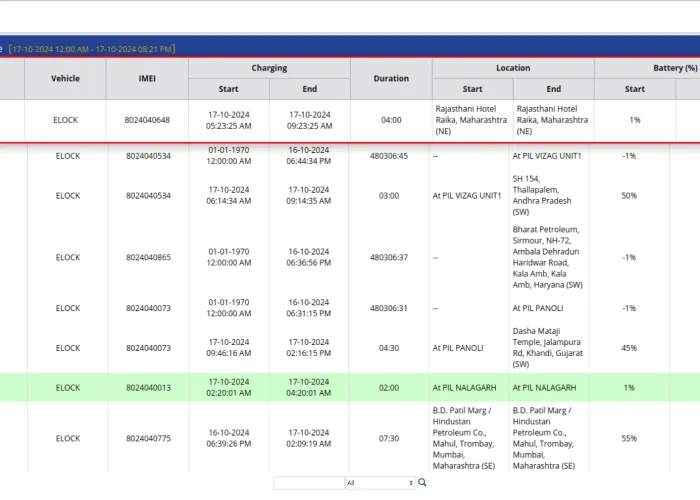Click IMEI 8024040775 cell
This screenshot has height=500, width=700.
point(147,438)
